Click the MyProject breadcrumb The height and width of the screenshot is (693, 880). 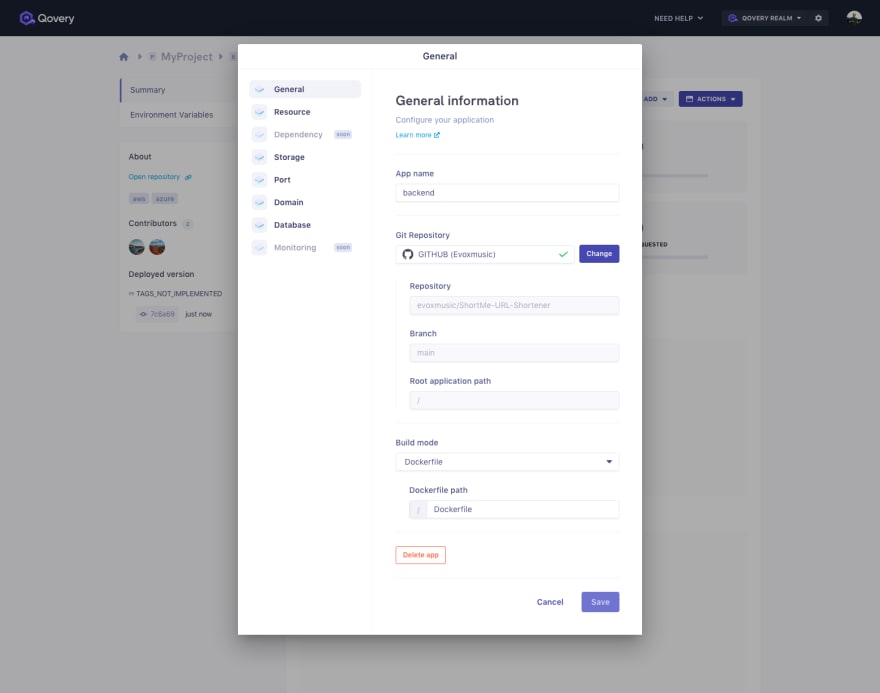point(186,57)
